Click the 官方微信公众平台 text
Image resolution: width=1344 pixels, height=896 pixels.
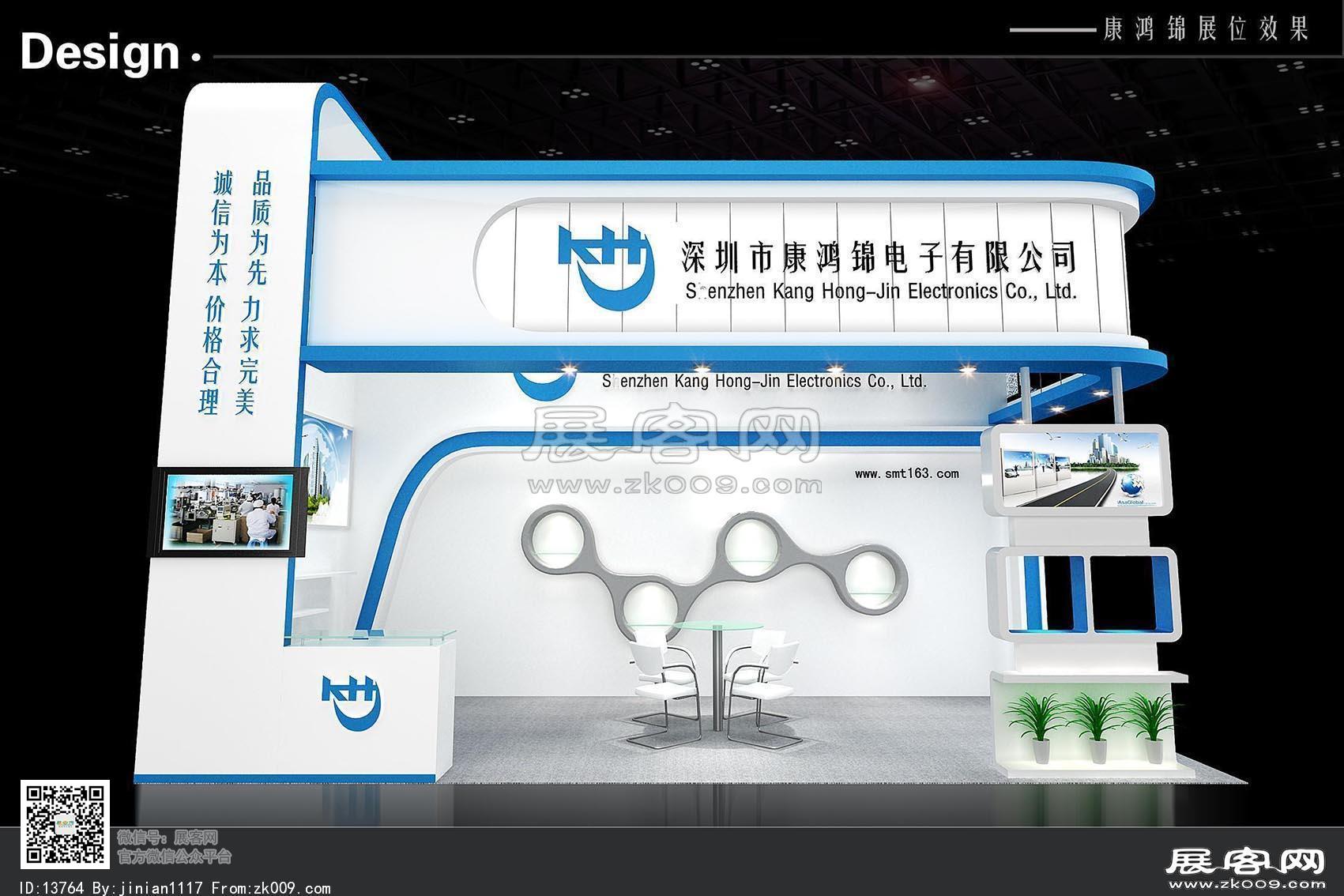tap(174, 856)
